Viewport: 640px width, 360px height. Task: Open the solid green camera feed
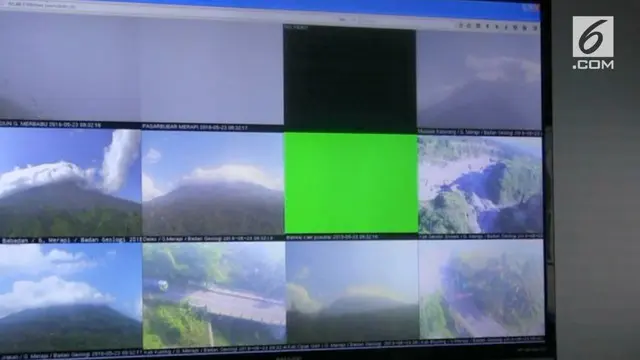tap(351, 182)
